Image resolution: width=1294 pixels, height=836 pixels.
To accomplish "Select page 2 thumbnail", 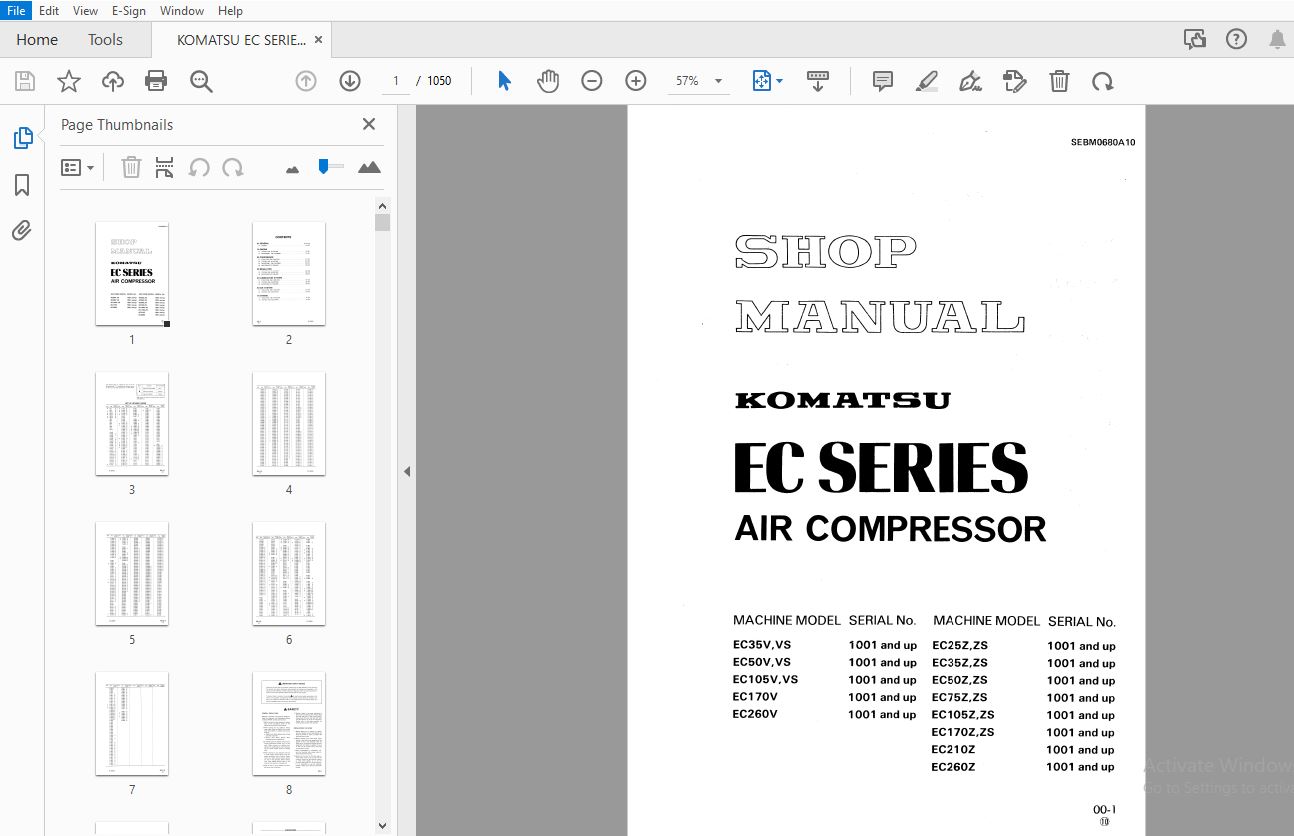I will pyautogui.click(x=289, y=274).
